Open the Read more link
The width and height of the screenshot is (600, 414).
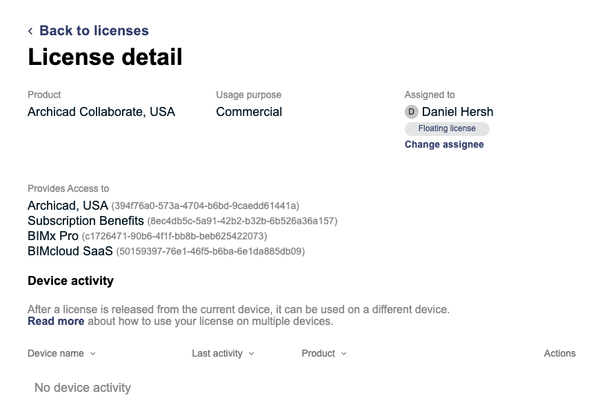click(56, 322)
